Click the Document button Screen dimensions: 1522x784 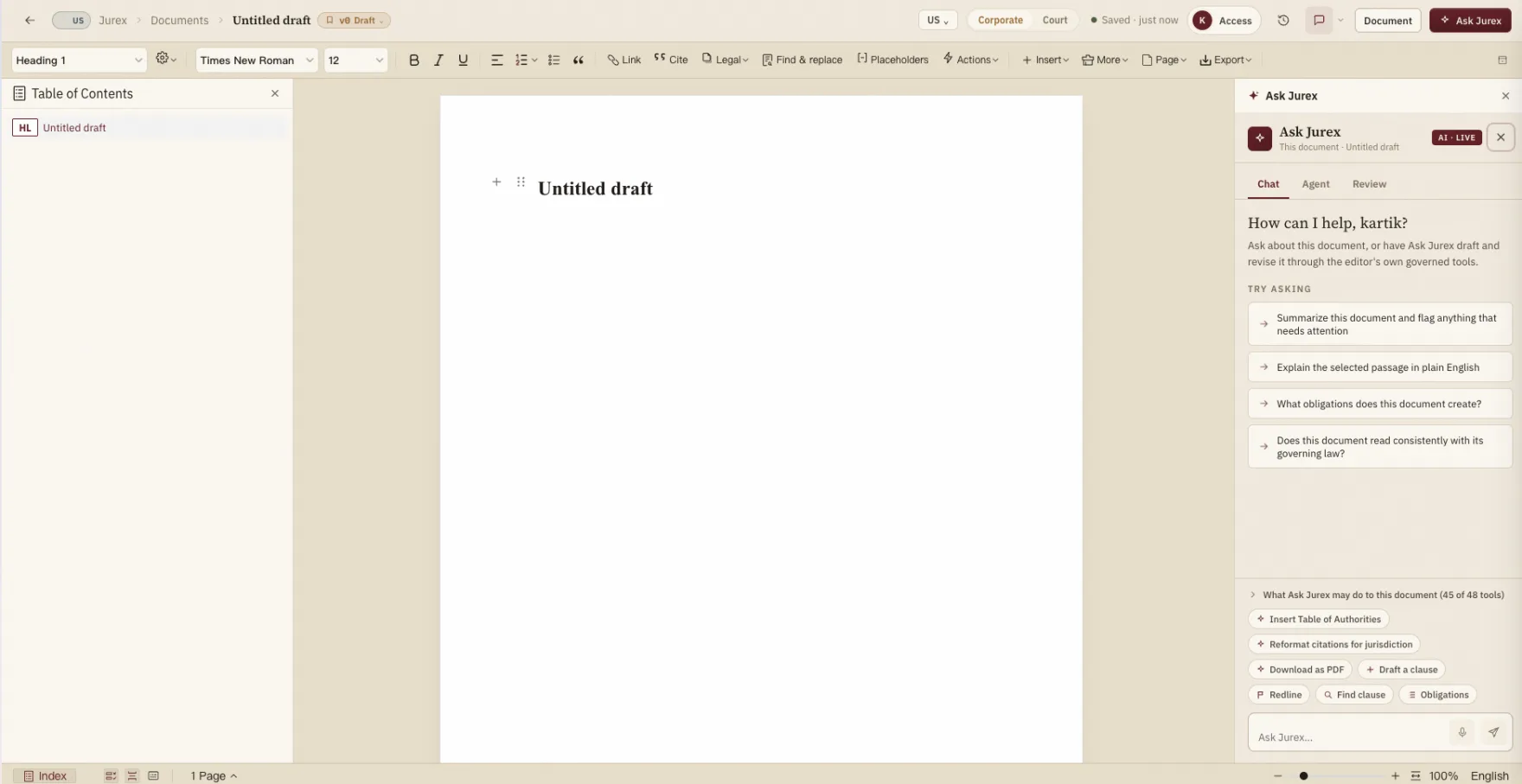(x=1388, y=20)
